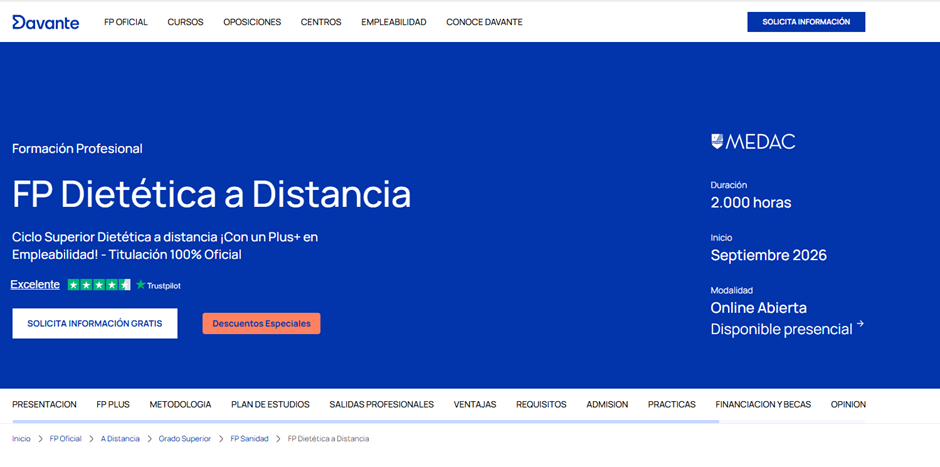Jump to the SALIDAS PROFESIONALES section
940x467 pixels.
click(x=381, y=405)
